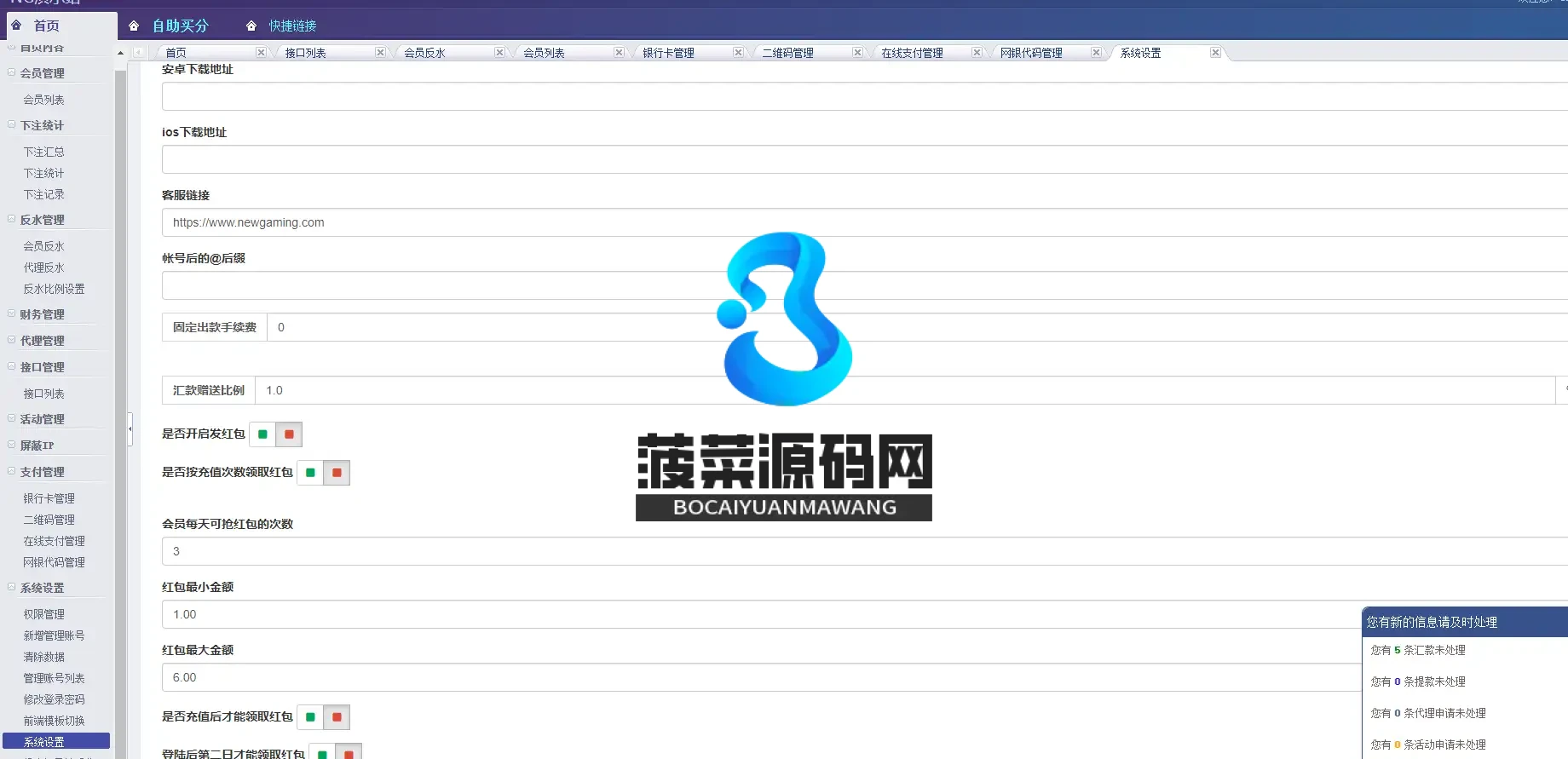This screenshot has height=759, width=1568.
Task: Enable 是否充值后才能领取红包 green option
Action: pyautogui.click(x=310, y=717)
